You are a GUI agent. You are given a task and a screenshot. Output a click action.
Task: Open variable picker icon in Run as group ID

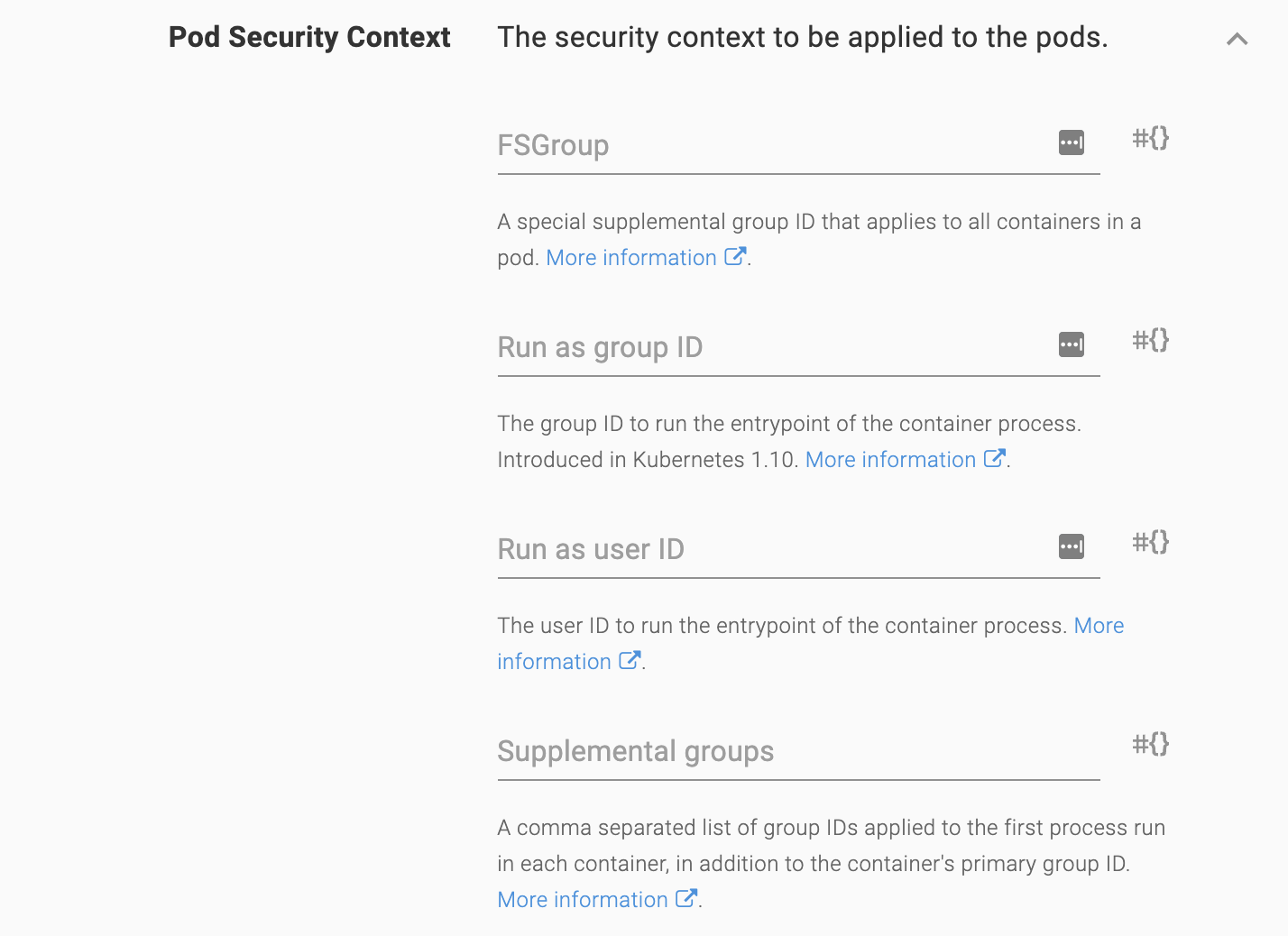click(1071, 344)
